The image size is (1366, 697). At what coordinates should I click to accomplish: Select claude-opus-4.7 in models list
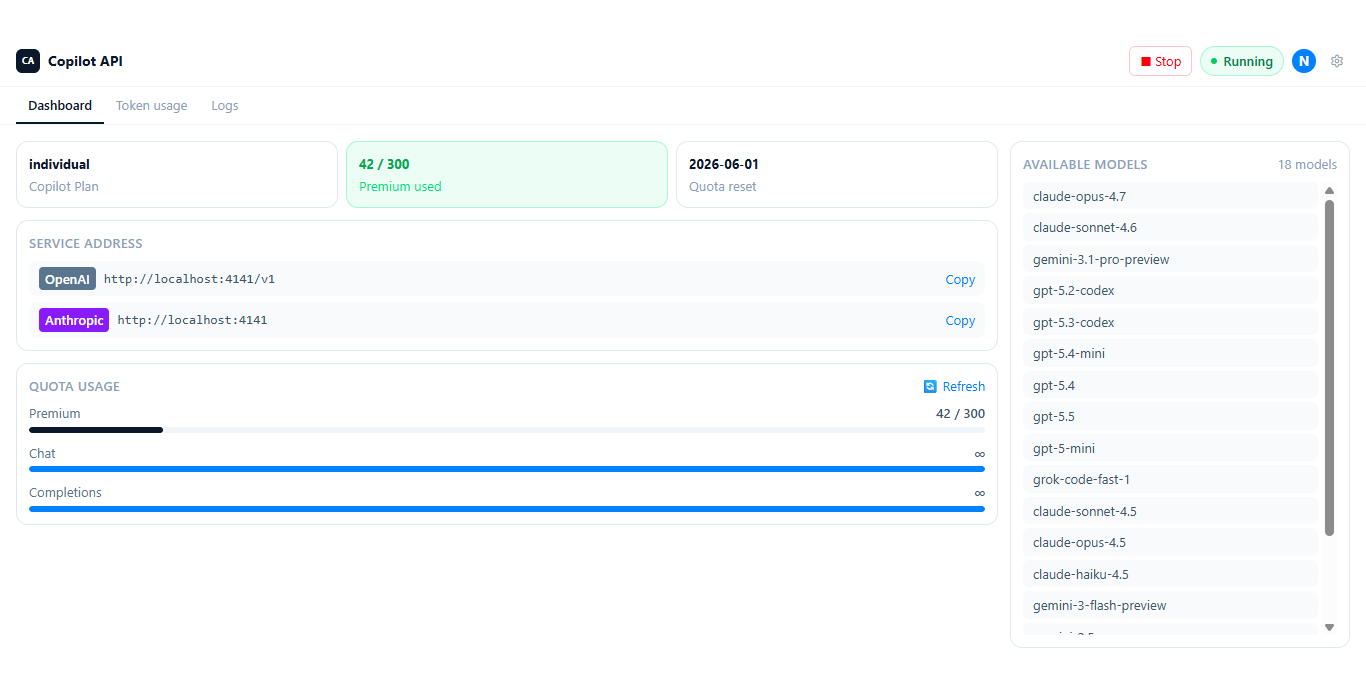point(1170,196)
